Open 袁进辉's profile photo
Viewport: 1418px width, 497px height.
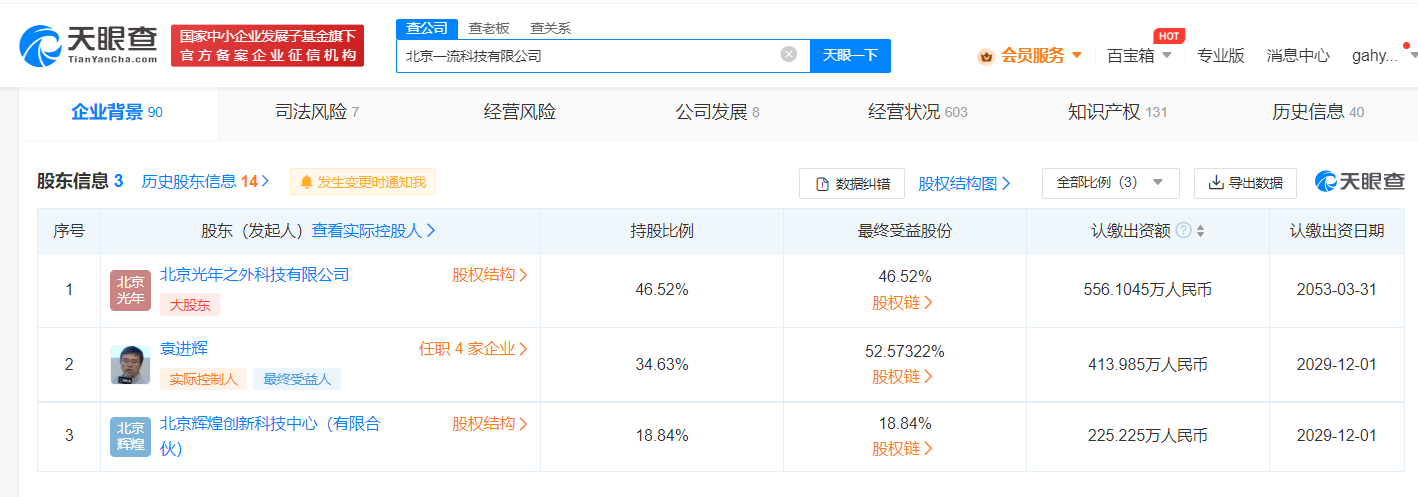pos(130,364)
